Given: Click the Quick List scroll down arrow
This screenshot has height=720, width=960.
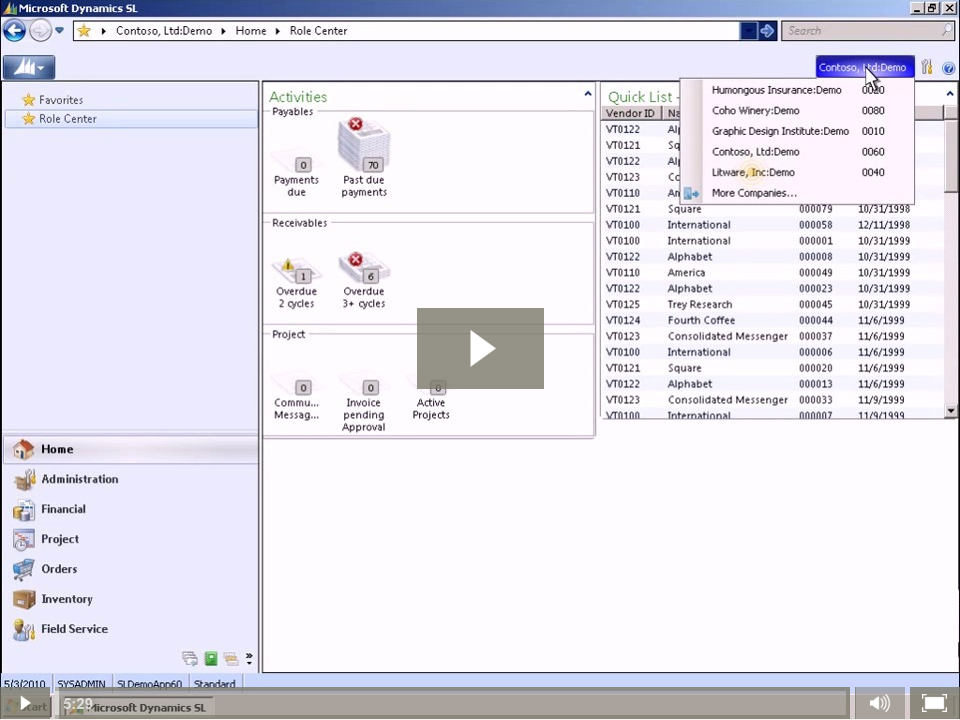Looking at the screenshot, I should pos(950,411).
